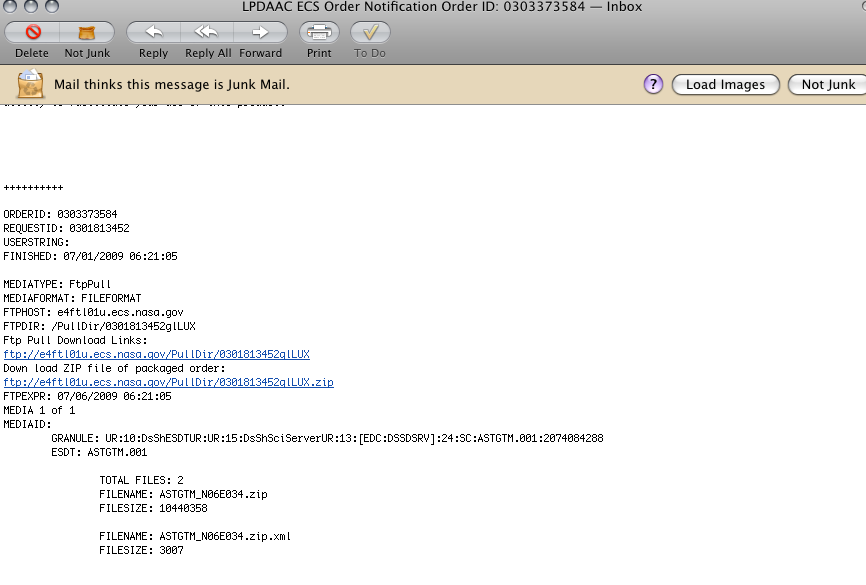The width and height of the screenshot is (866, 585).
Task: Click the ORDERID: 0303373584 line
Action: [60, 214]
